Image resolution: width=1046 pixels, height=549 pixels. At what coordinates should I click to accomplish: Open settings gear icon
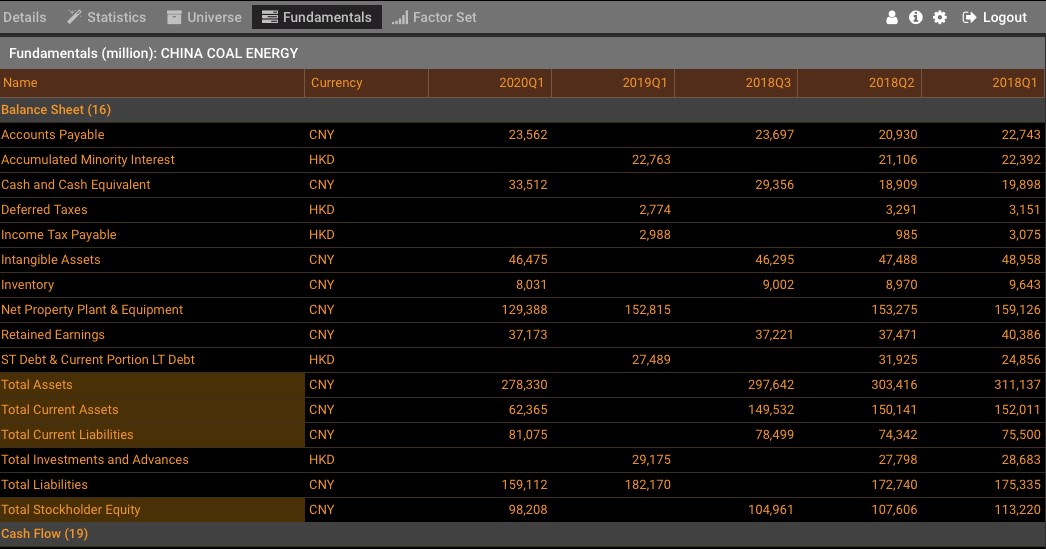pos(940,17)
